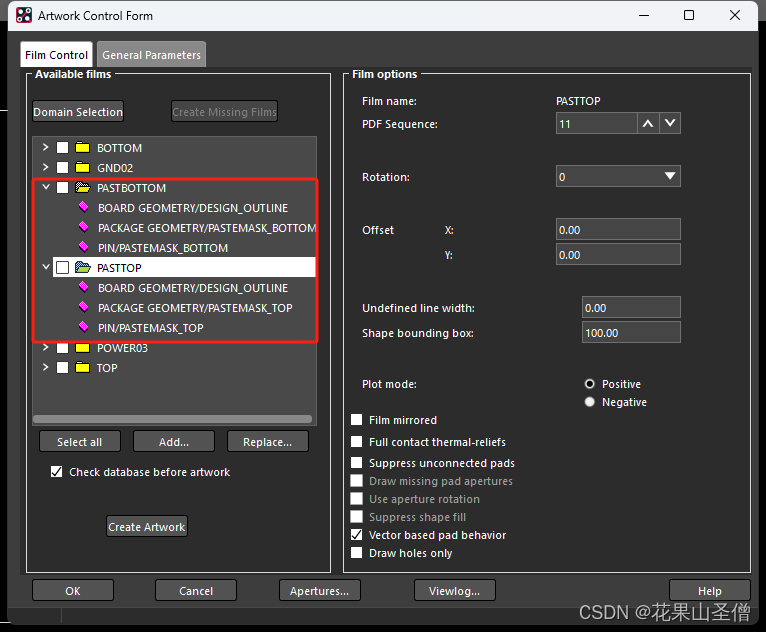Expand the TOP film node
The width and height of the screenshot is (766, 632).
[x=45, y=367]
